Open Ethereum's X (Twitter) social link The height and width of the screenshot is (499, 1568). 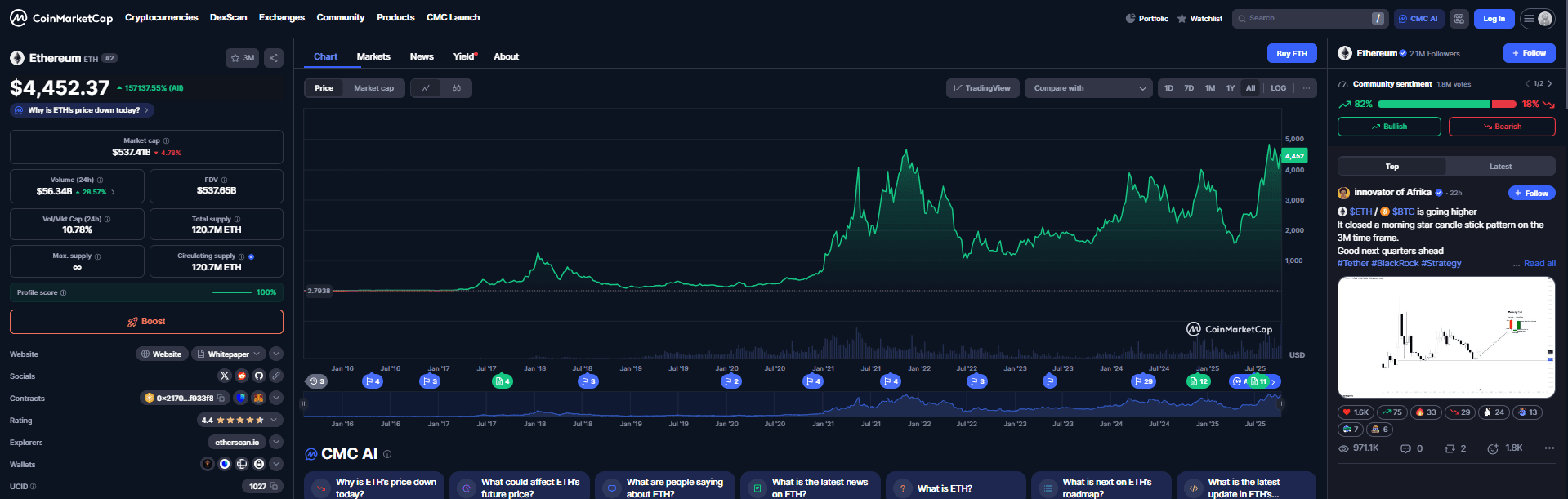(225, 376)
